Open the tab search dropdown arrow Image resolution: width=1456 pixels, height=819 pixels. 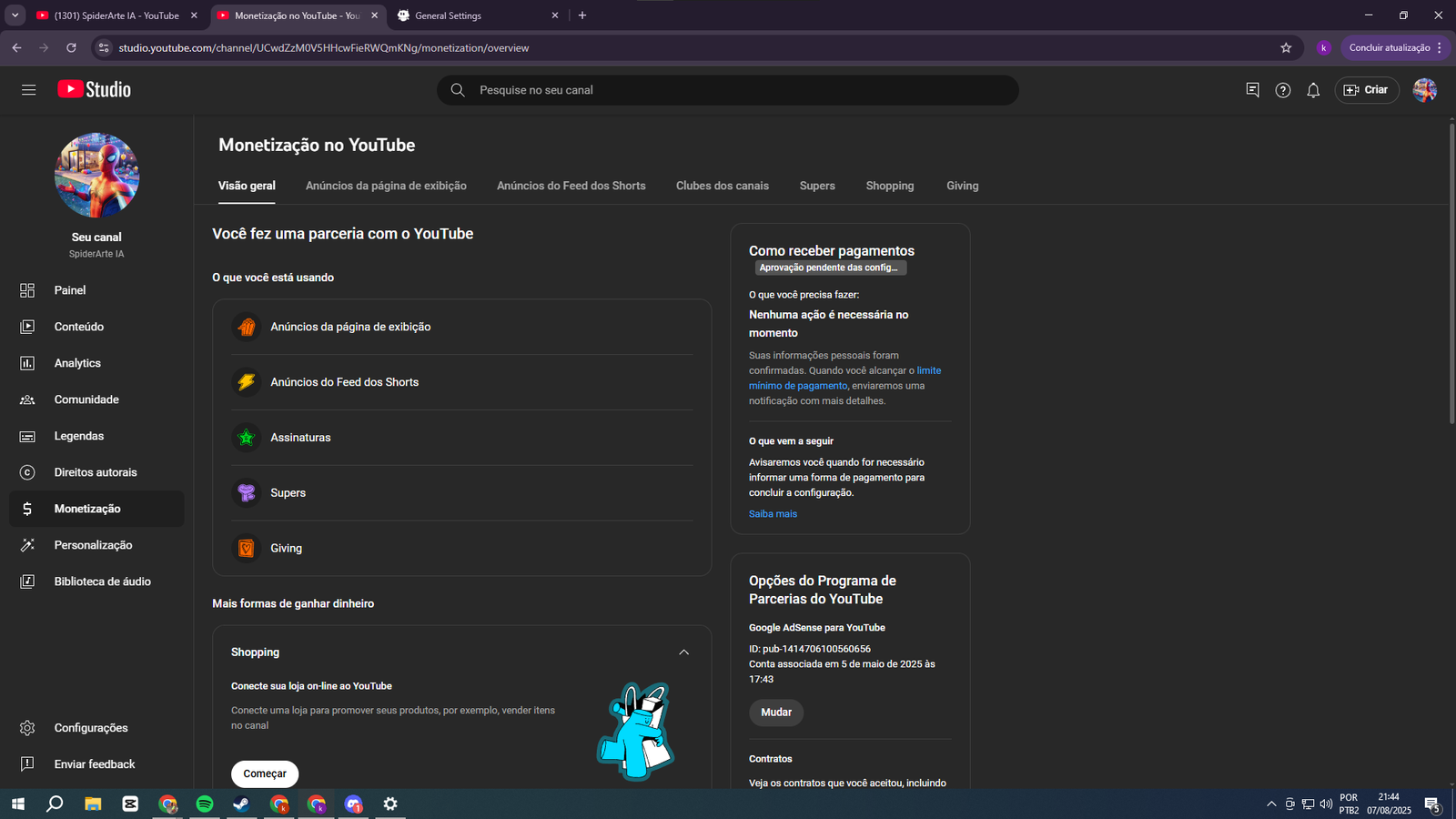pyautogui.click(x=15, y=15)
